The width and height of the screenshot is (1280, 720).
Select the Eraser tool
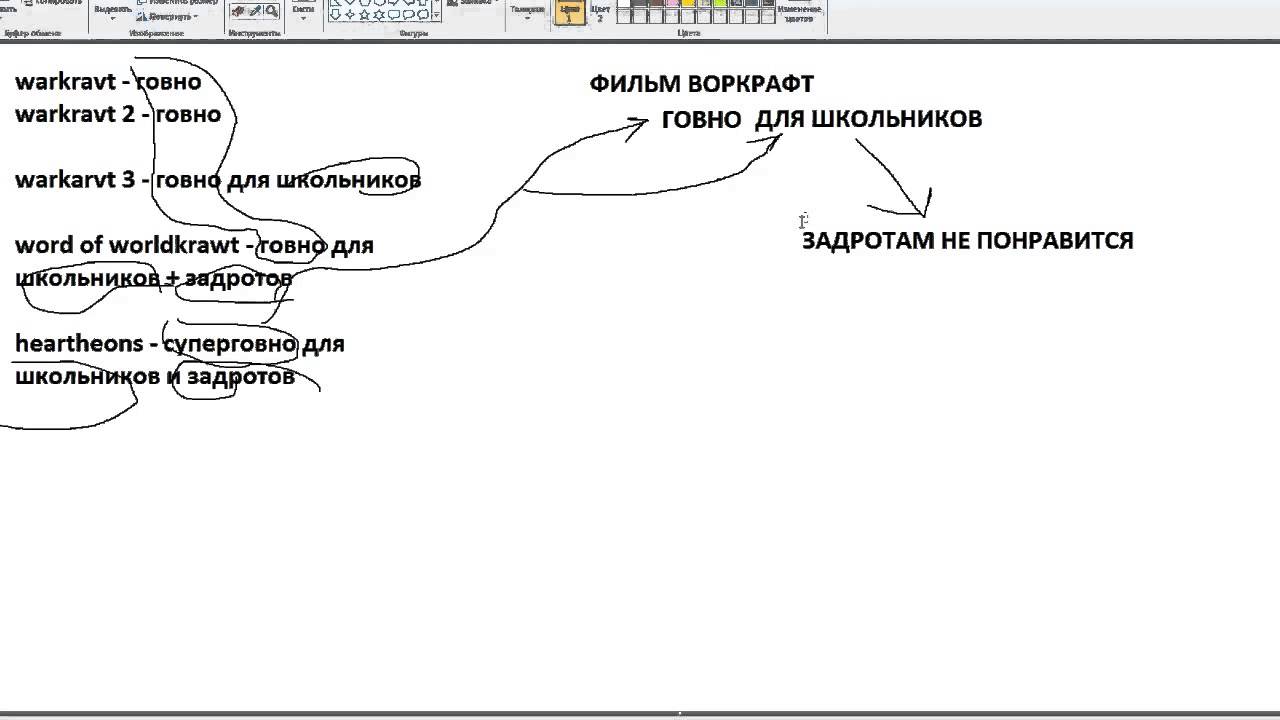click(239, 11)
